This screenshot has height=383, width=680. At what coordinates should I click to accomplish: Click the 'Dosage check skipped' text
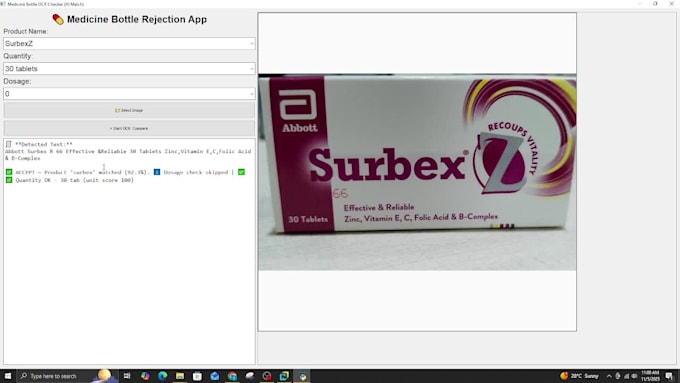pos(196,172)
